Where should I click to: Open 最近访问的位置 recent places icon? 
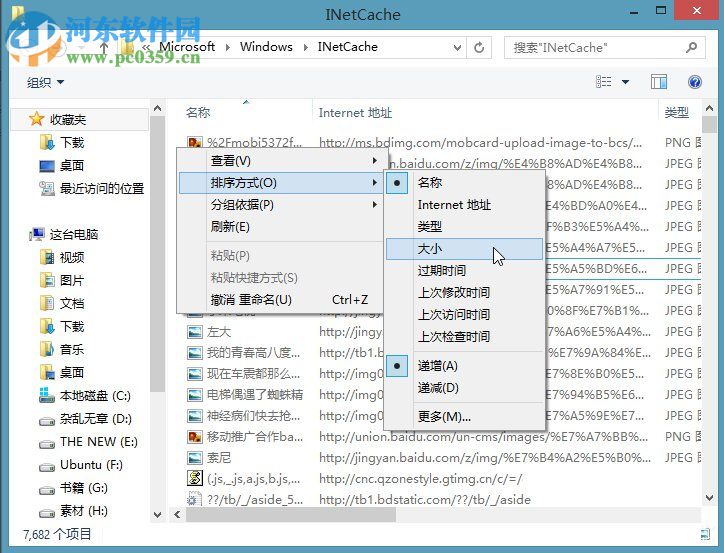pos(47,188)
